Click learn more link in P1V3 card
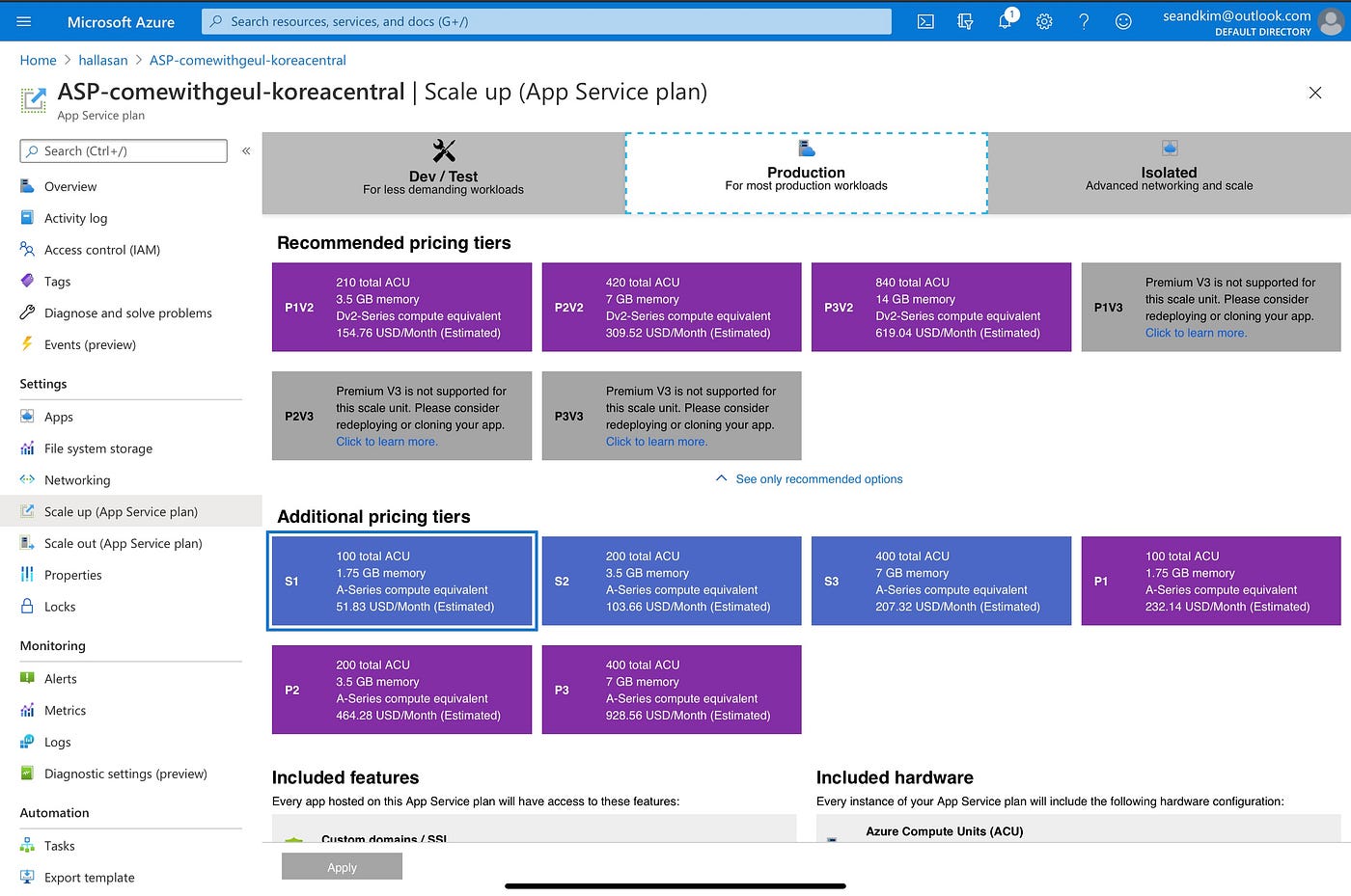This screenshot has width=1351, height=896. (1196, 333)
